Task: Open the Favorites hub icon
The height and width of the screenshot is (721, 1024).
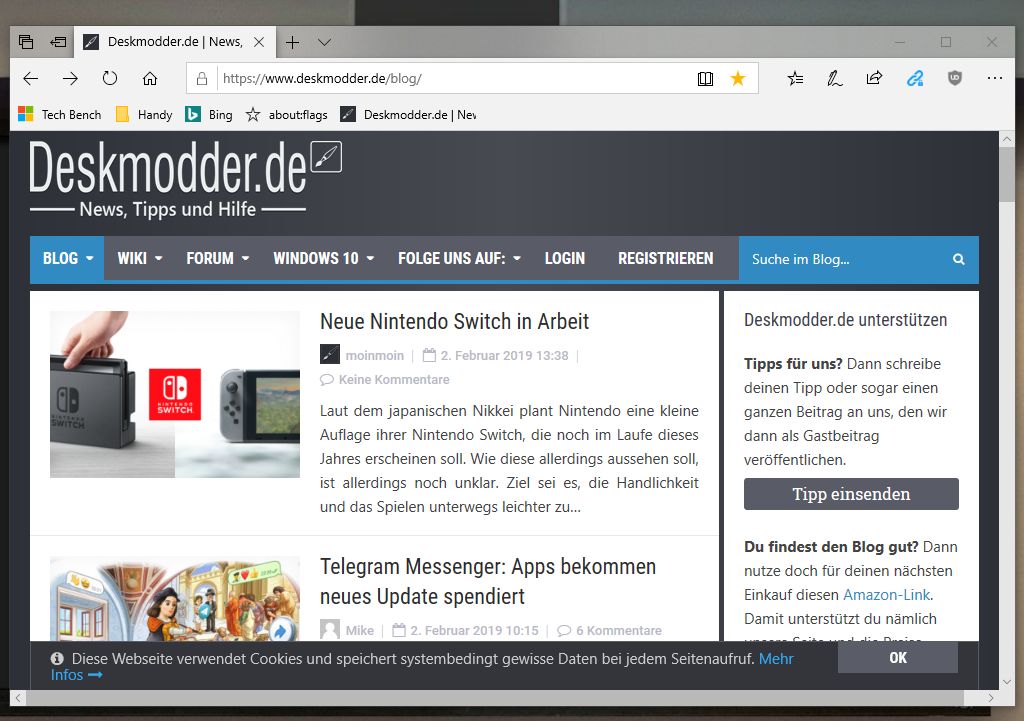Action: (x=795, y=78)
